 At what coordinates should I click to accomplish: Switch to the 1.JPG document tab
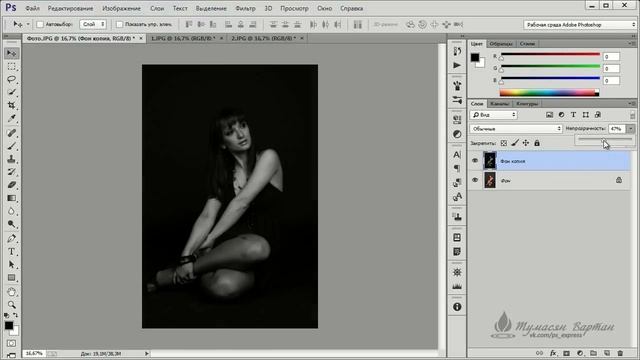coord(183,38)
